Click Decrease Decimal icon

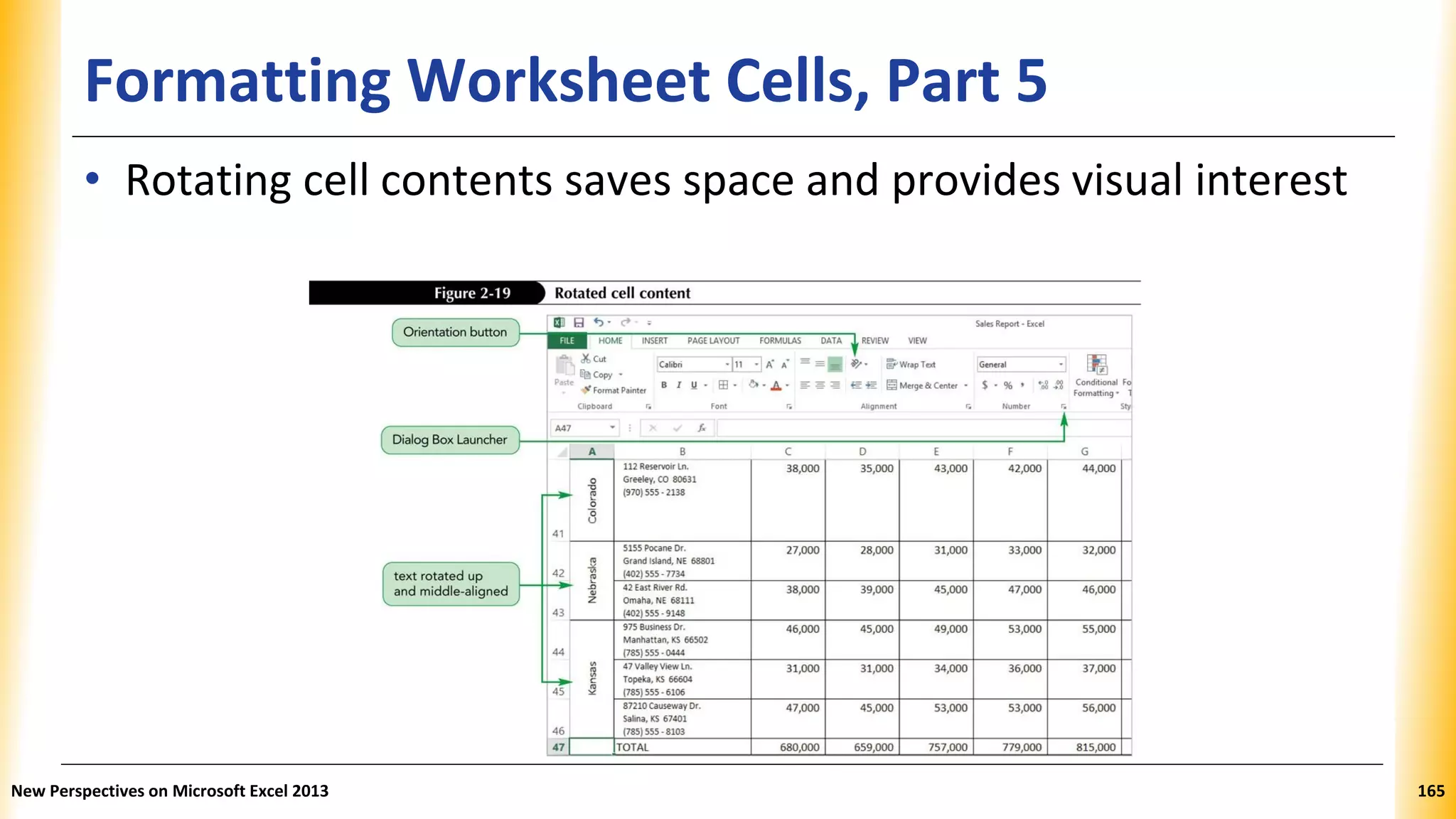pos(1059,385)
